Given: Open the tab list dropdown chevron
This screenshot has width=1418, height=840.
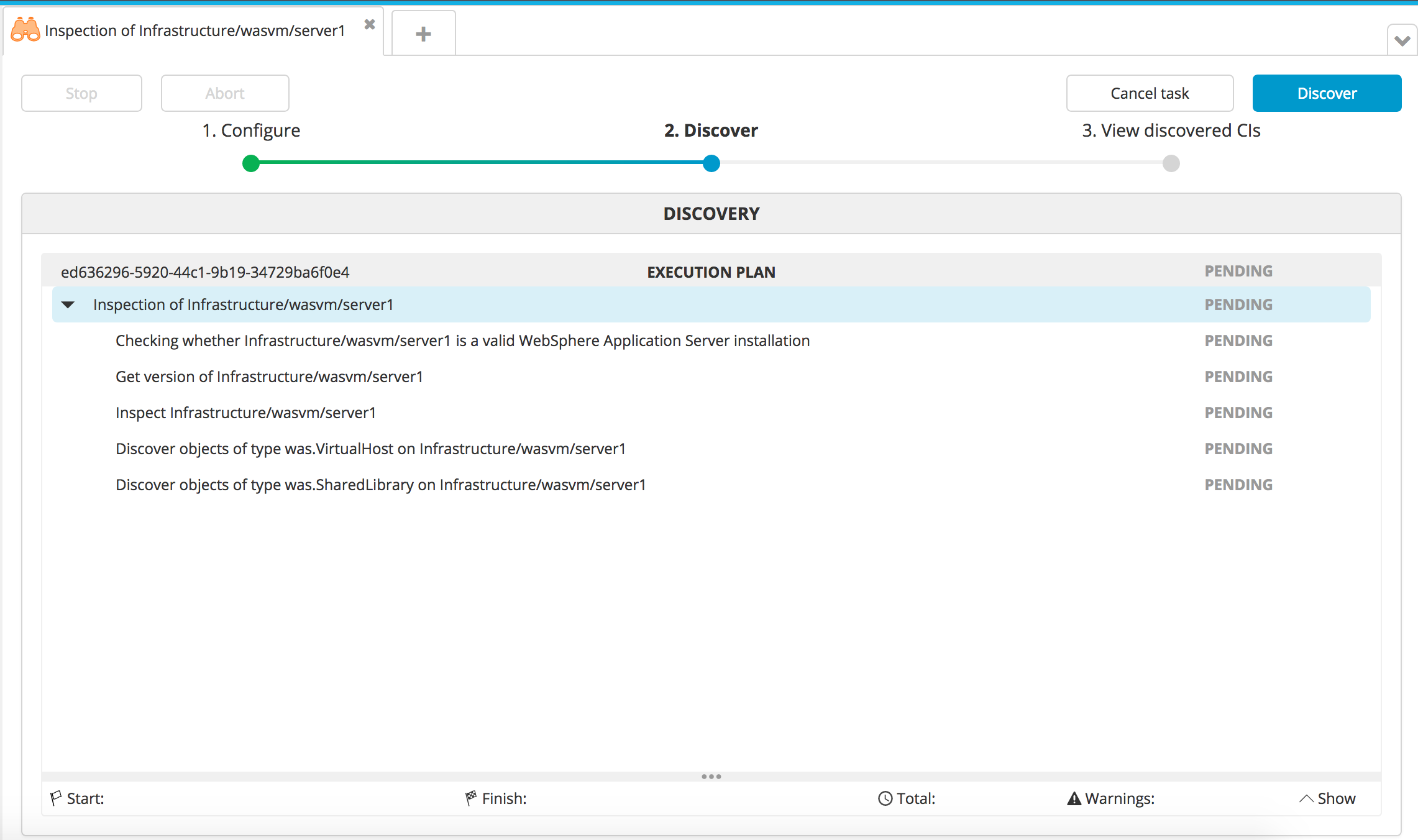Looking at the screenshot, I should point(1402,40).
